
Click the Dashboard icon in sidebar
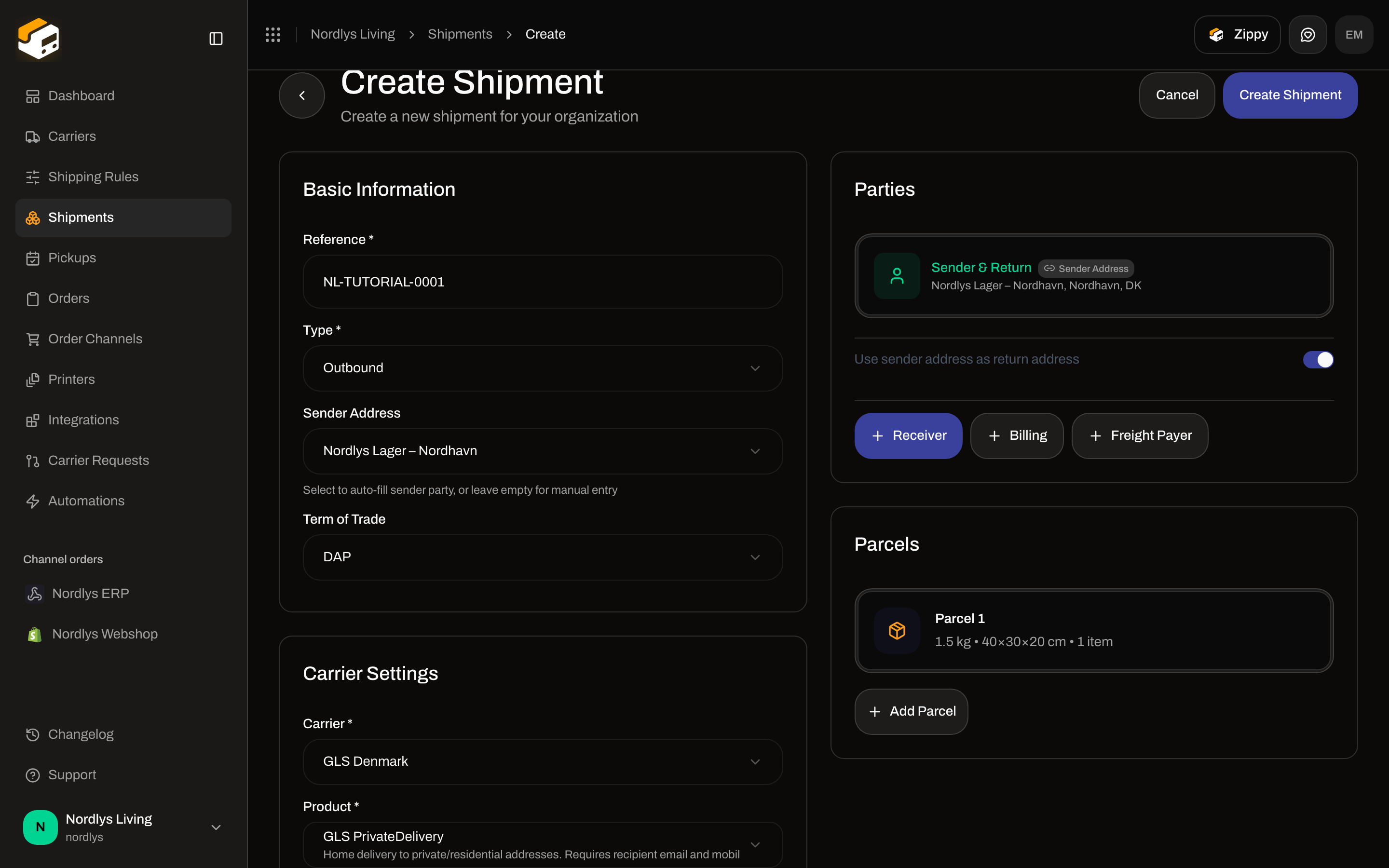tap(33, 96)
